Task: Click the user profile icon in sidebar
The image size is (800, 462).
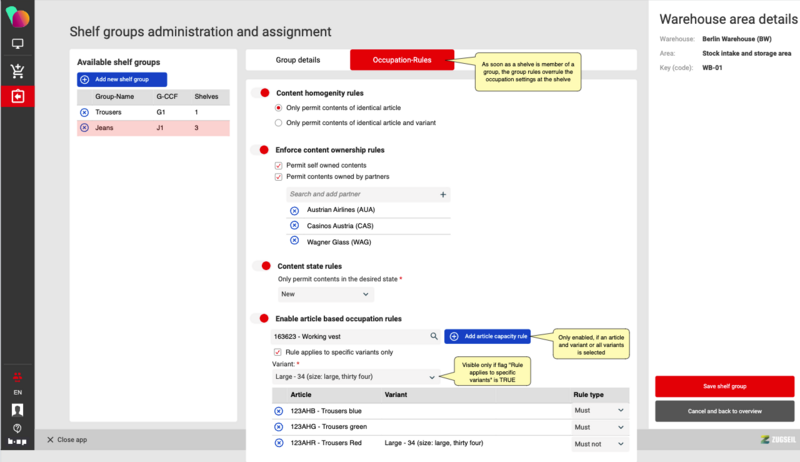Action: point(17,410)
